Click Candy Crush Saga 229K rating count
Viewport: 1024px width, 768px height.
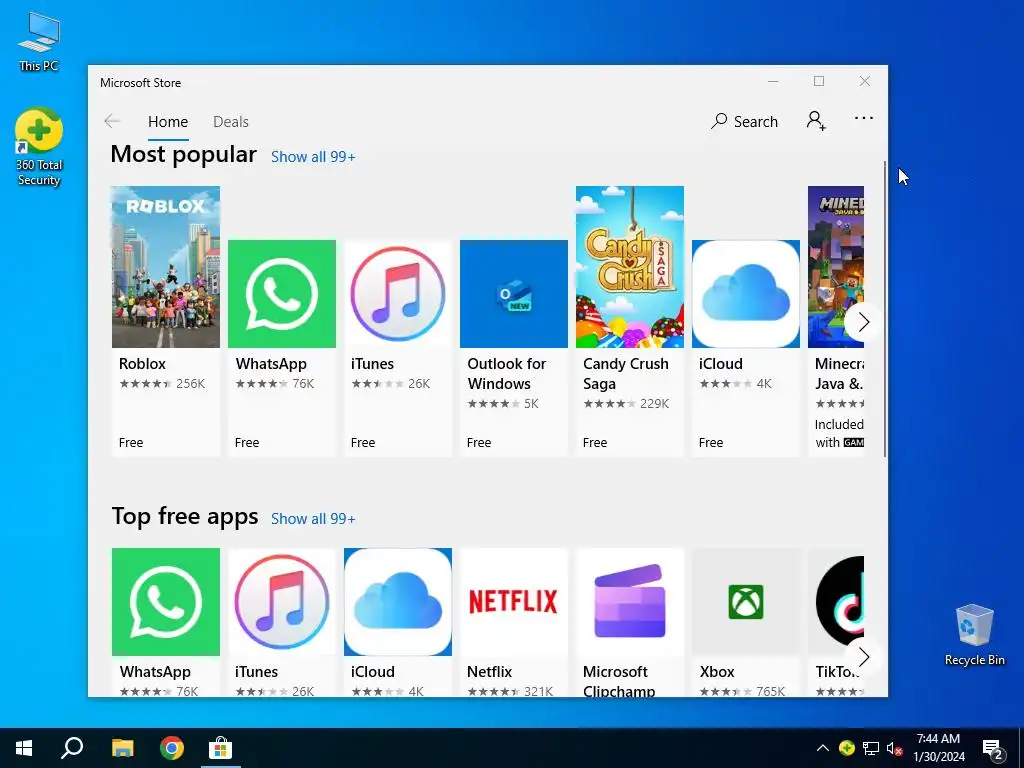tap(654, 404)
